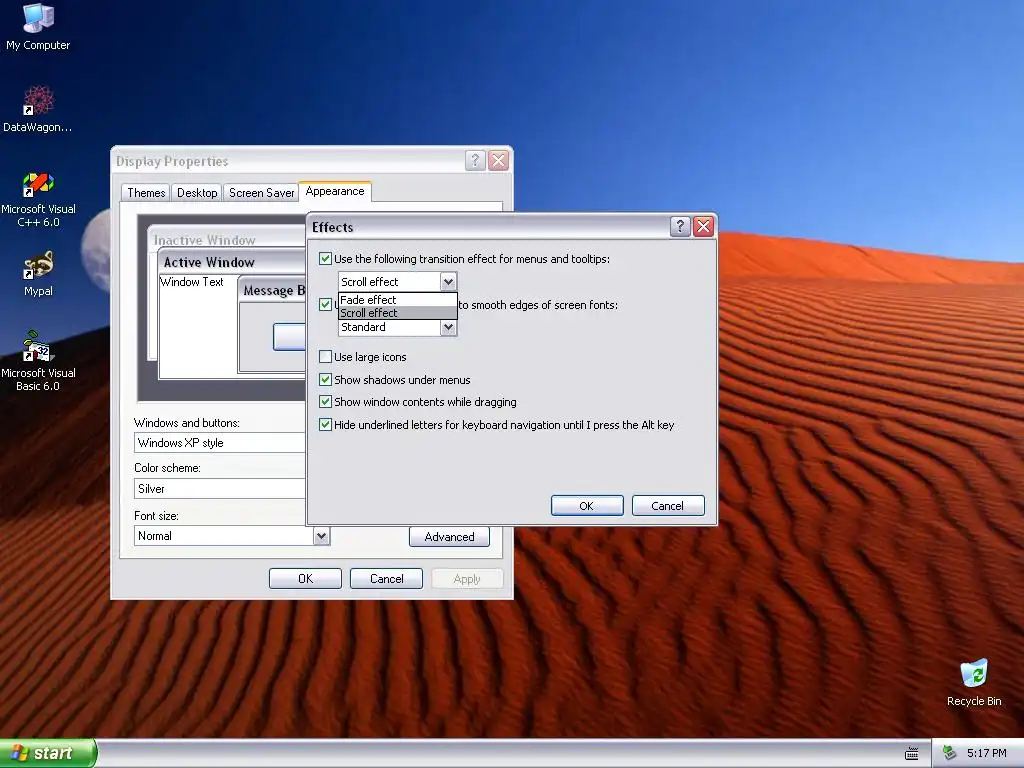Screen dimensions: 1024x768
Task: Toggle Show shadows under menus checkbox
Action: [x=325, y=379]
